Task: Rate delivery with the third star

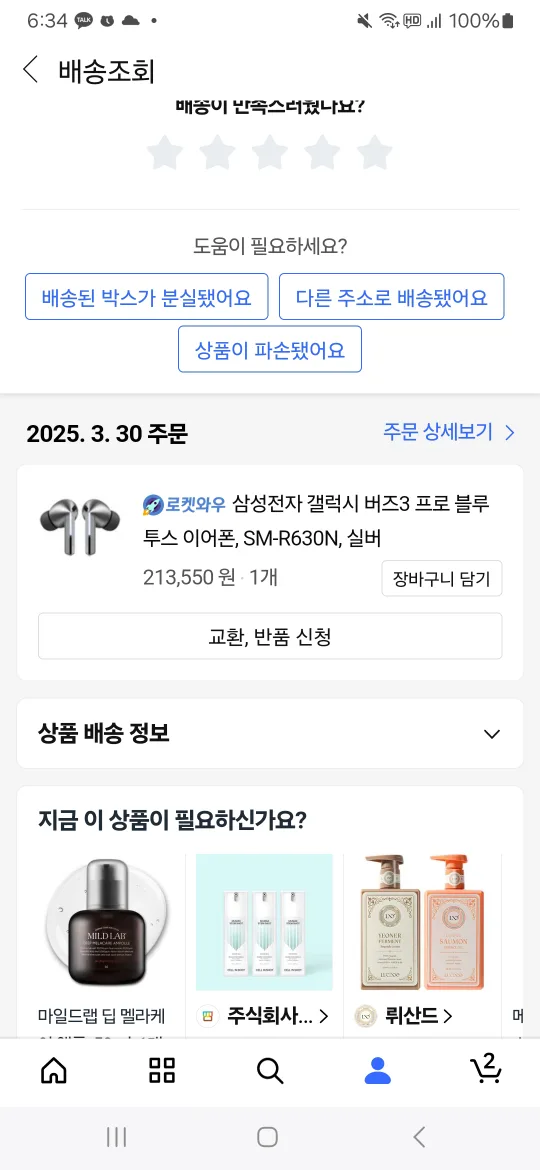Action: point(269,152)
